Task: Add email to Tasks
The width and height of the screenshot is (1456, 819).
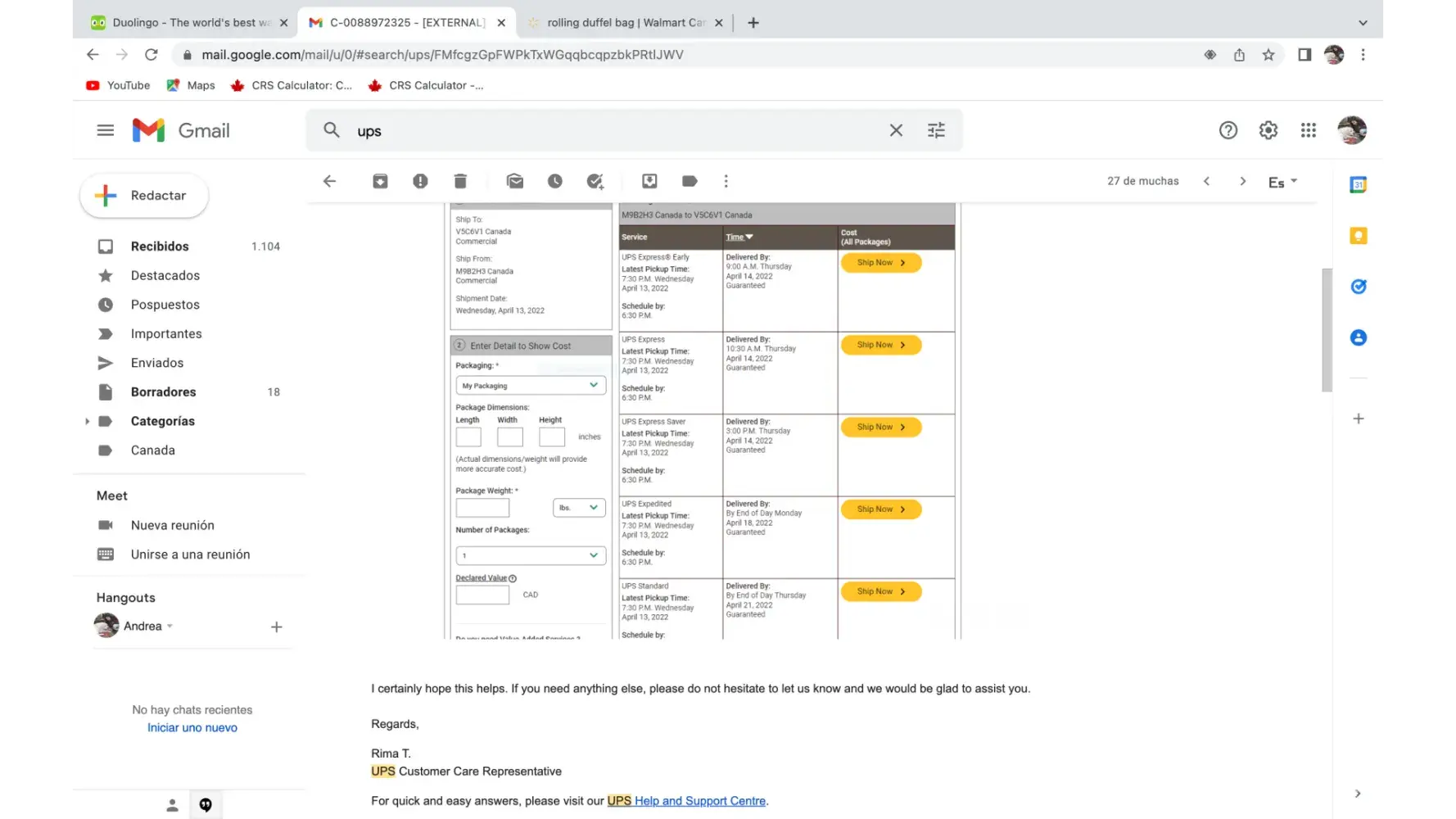Action: [x=595, y=181]
